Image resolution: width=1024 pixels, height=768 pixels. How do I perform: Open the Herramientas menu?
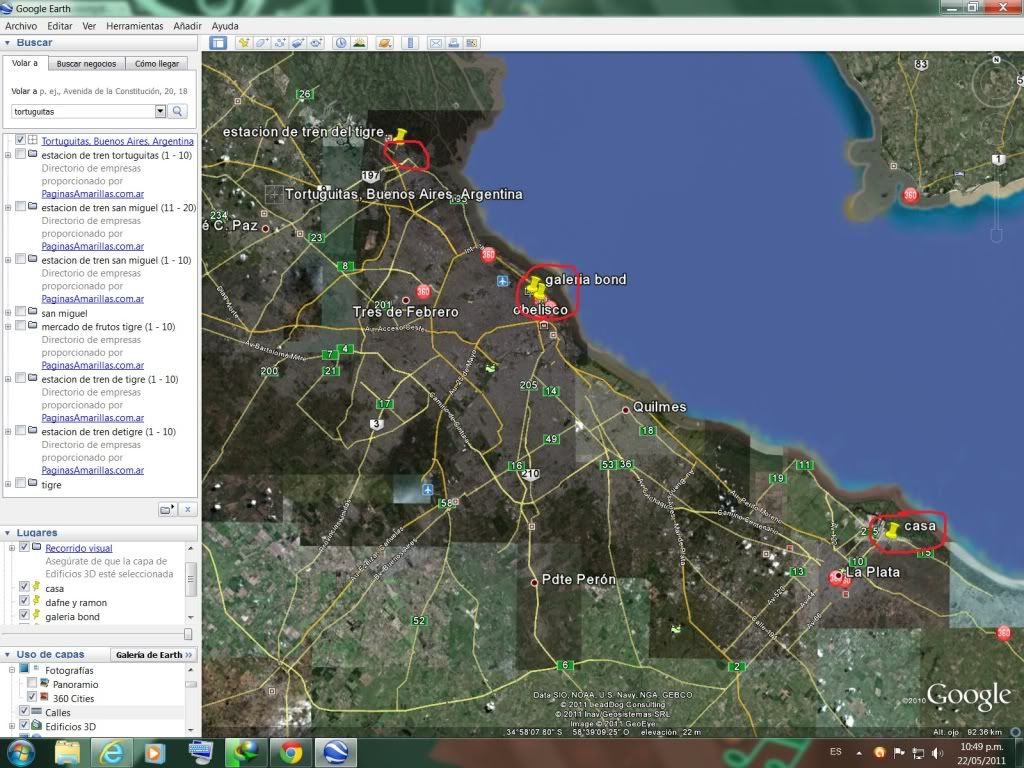pos(135,26)
